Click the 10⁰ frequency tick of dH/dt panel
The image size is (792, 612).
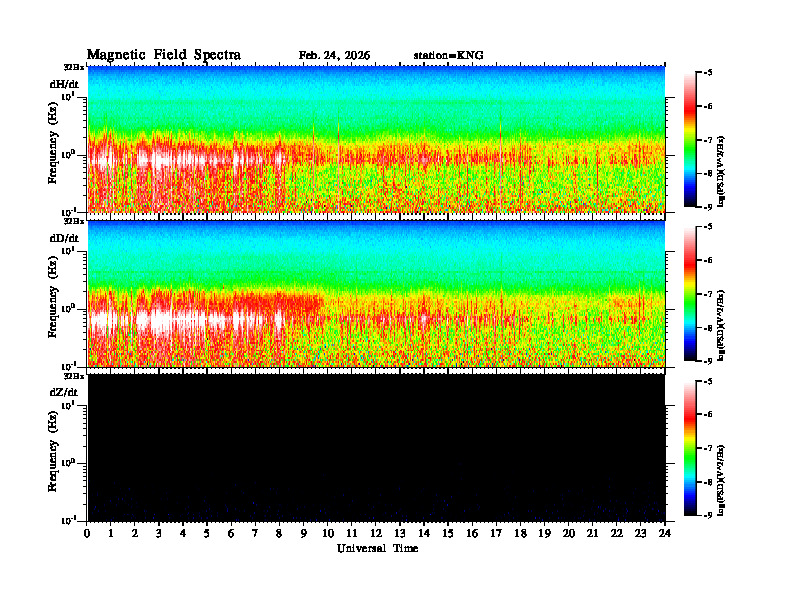tap(68, 154)
